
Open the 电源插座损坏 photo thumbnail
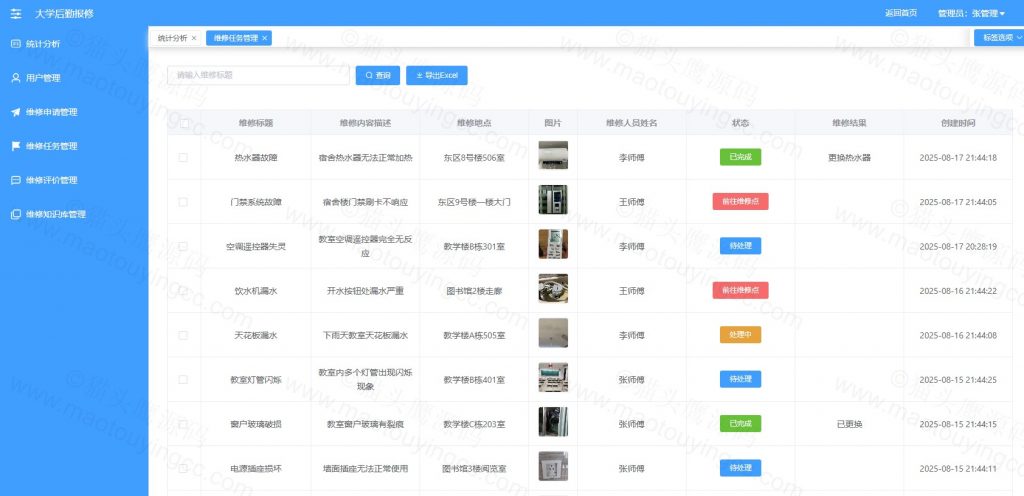click(553, 466)
